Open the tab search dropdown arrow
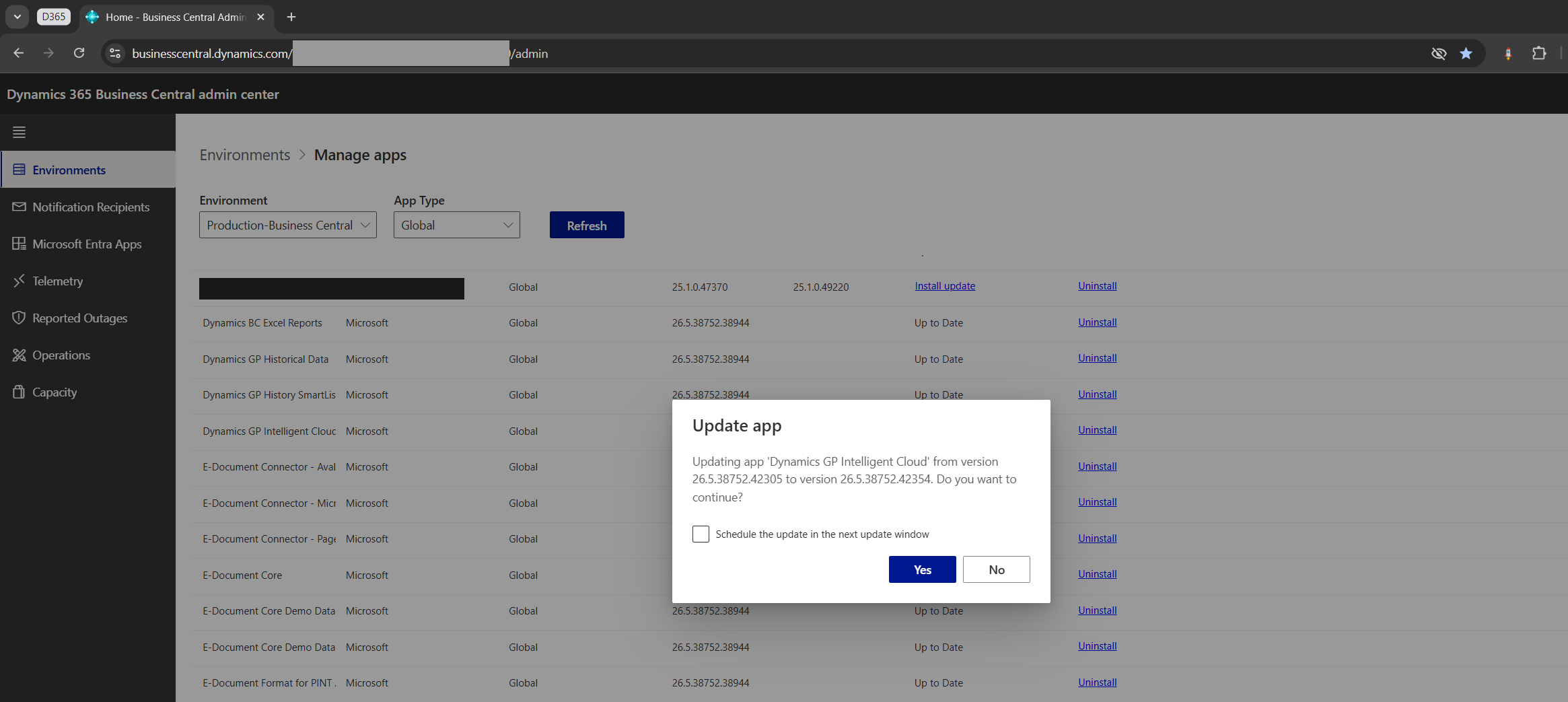This screenshot has height=702, width=1568. click(17, 17)
